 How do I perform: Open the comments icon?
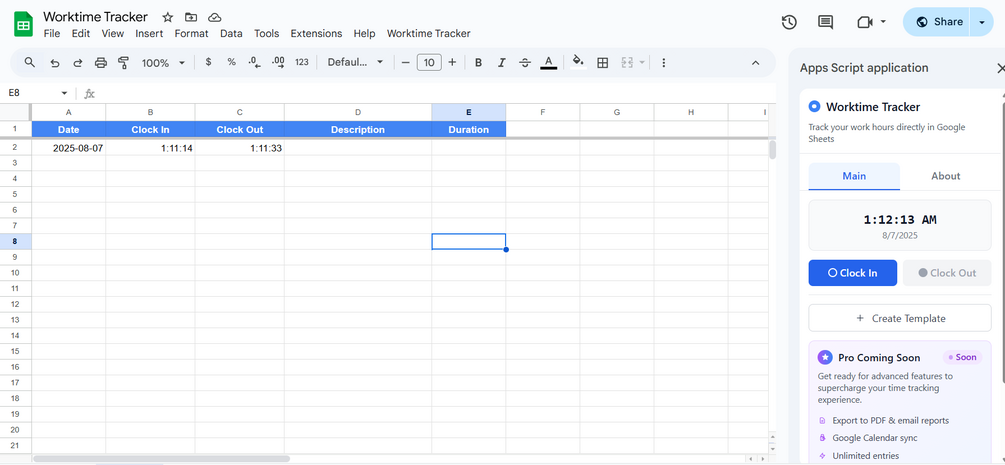click(826, 22)
